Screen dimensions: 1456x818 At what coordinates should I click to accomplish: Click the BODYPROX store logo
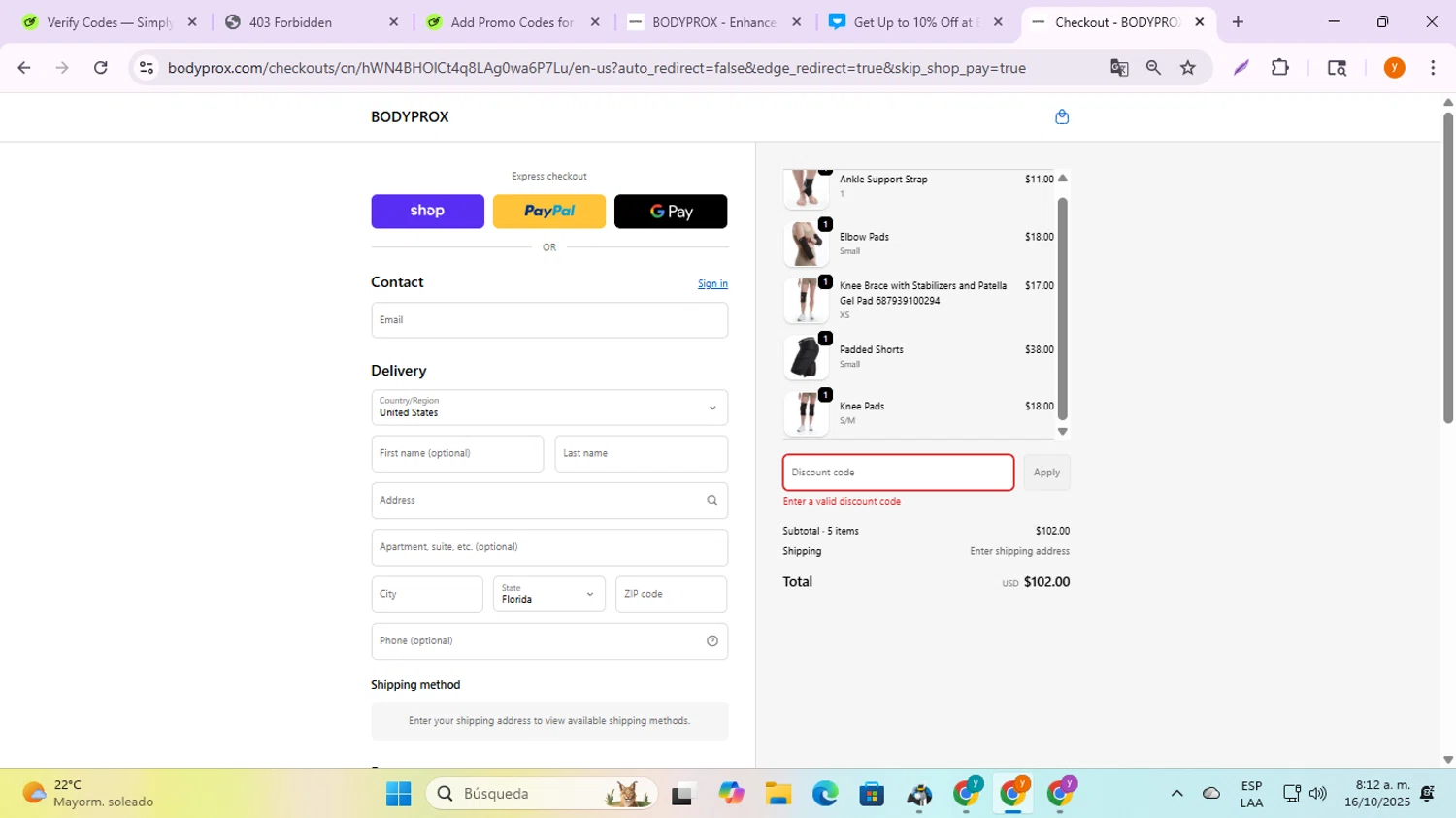tap(410, 117)
